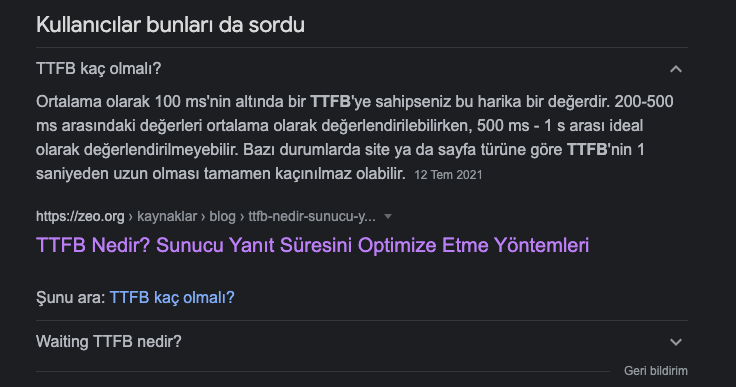
Task: Click the snippet sentence starting 'Ortalama olarak 100'
Action: coord(323,101)
